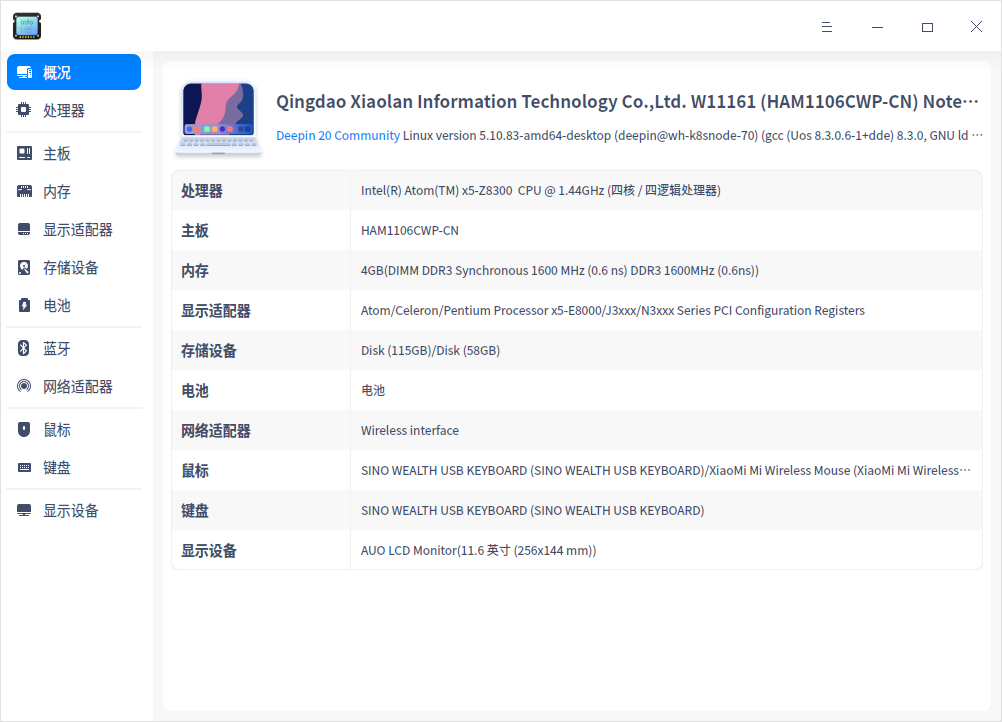Select 蓝牙 text in the sidebar
Image resolution: width=1002 pixels, height=722 pixels.
pyautogui.click(x=57, y=349)
